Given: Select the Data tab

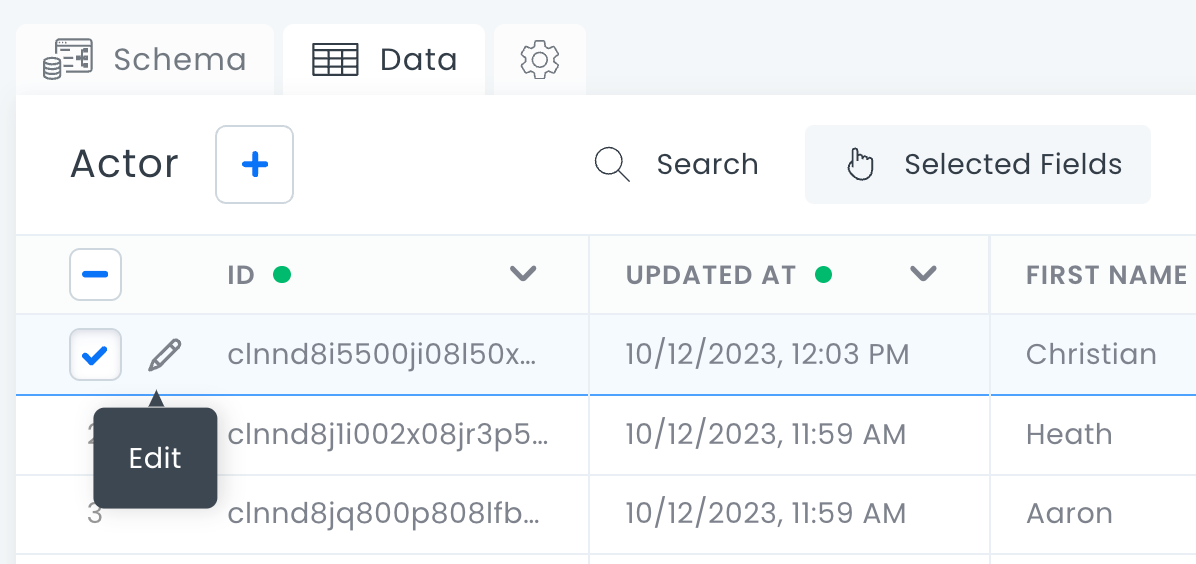Looking at the screenshot, I should click(x=418, y=60).
